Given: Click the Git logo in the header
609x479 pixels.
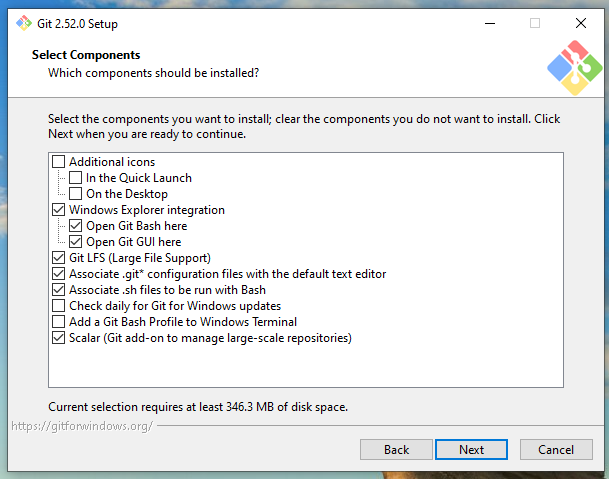Looking at the screenshot, I should [574, 68].
